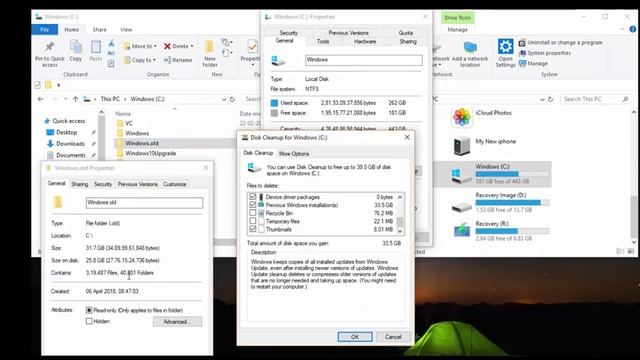Click Advanced button in Windows.old Properties
640x360 pixels.
point(177,322)
